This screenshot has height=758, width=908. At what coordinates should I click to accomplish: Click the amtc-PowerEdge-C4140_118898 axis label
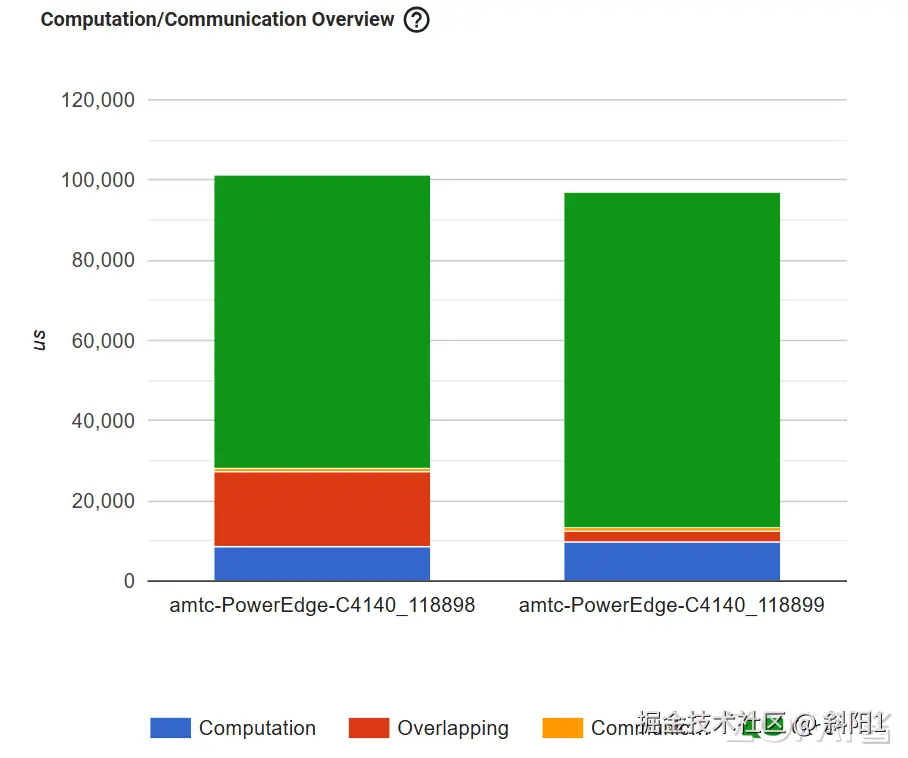pos(322,605)
